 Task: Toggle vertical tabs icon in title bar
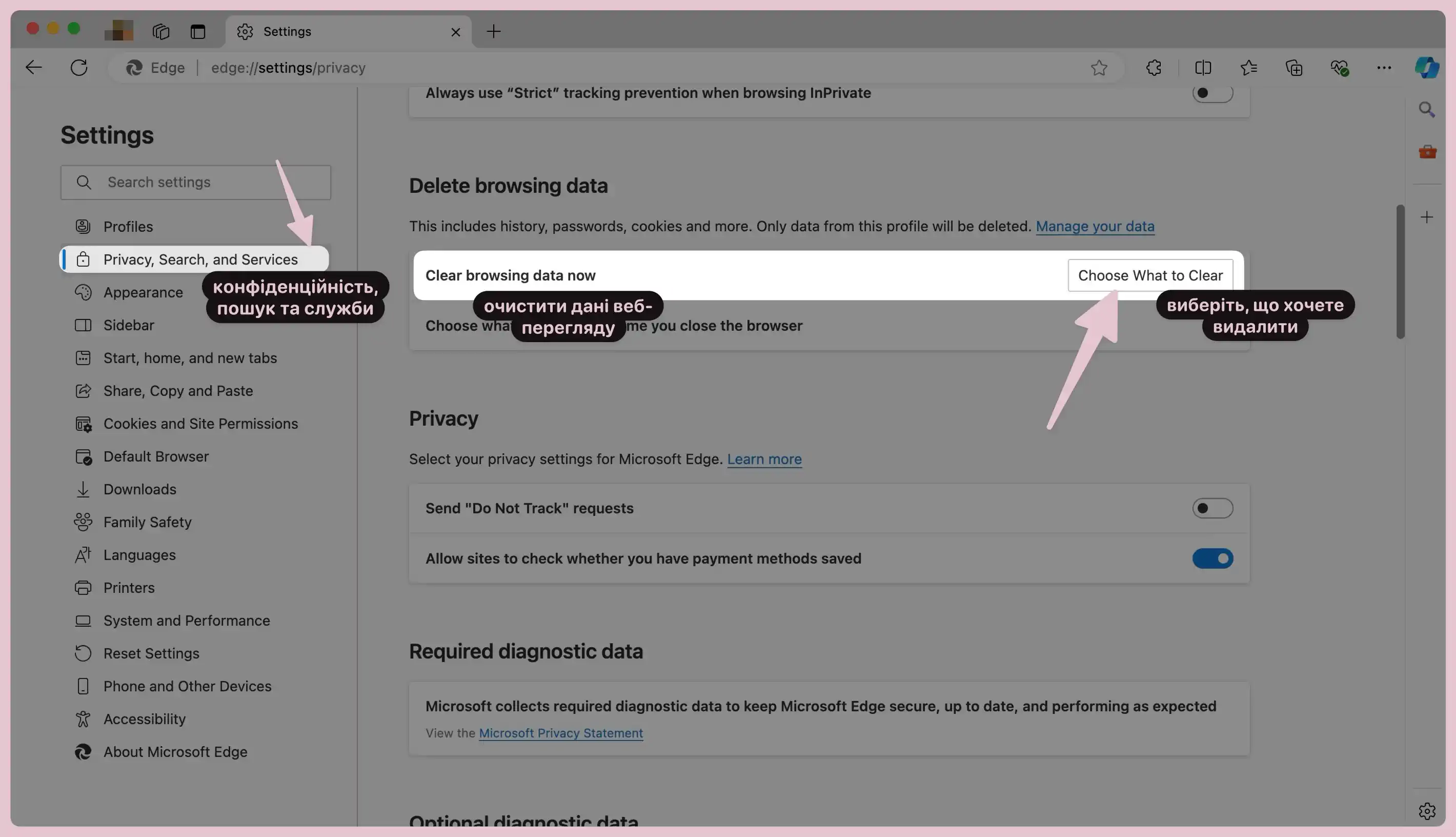(198, 31)
